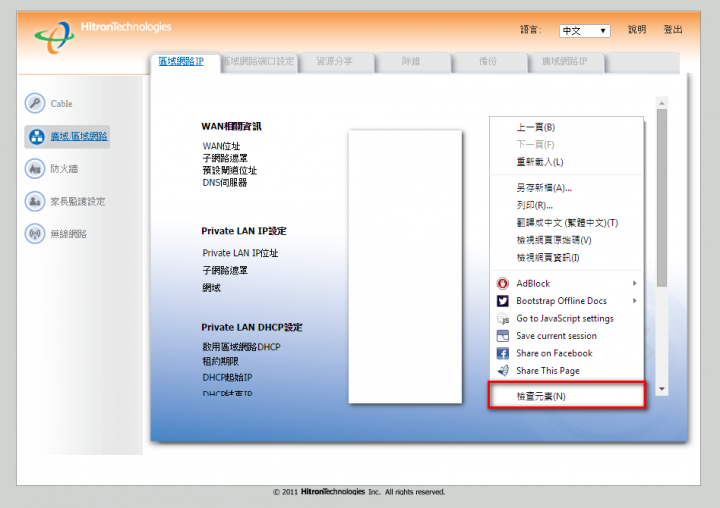720x508 pixels.
Task: Click the 無線網路 wireless icon
Action: 35,234
